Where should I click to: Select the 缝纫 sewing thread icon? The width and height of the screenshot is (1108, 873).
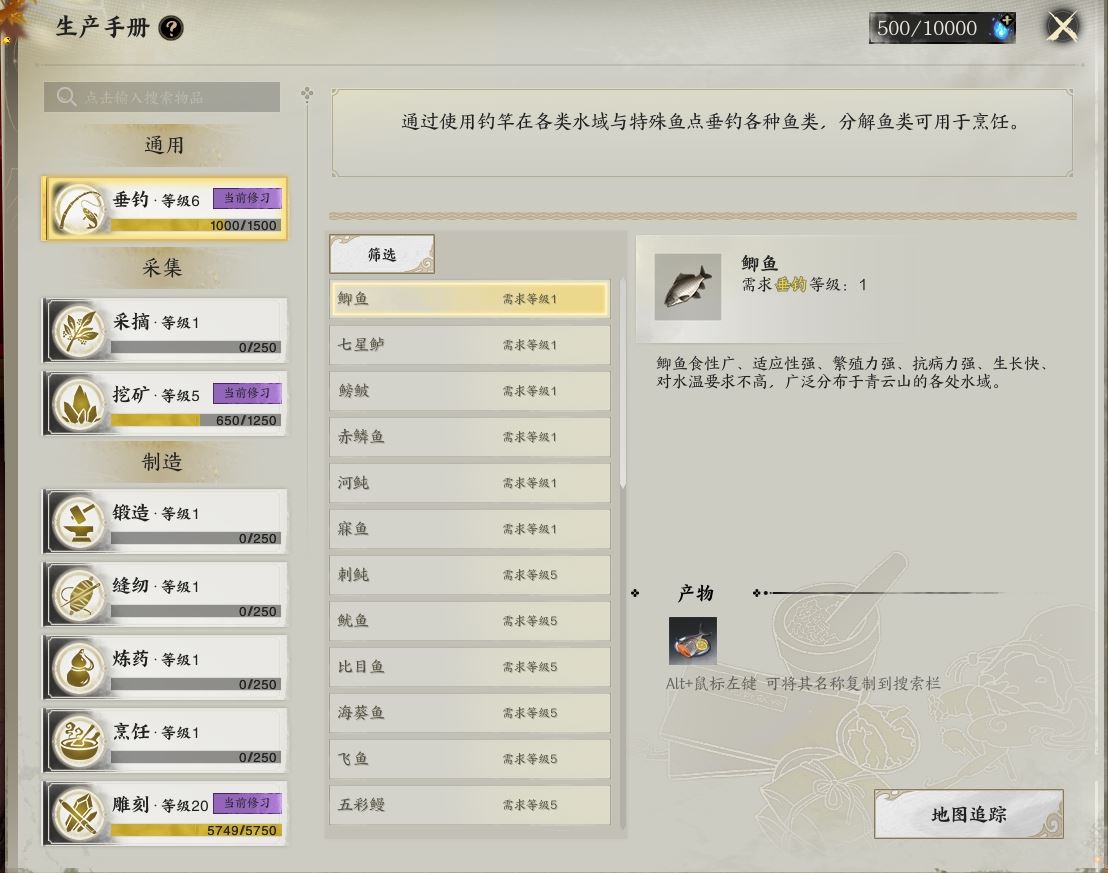tap(78, 594)
